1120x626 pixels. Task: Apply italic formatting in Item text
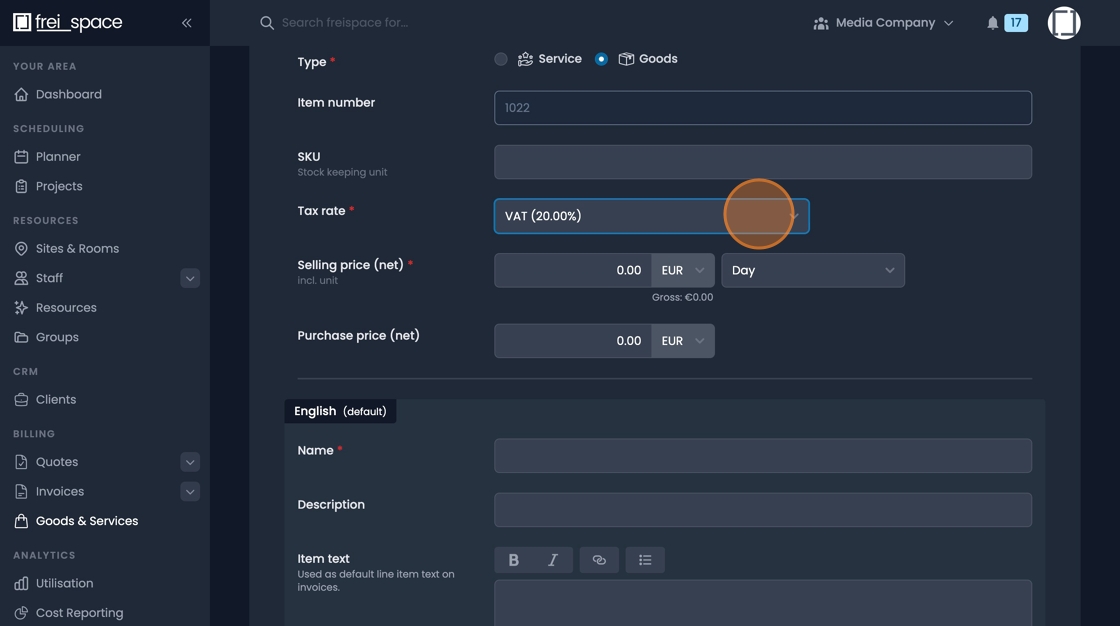click(x=553, y=560)
